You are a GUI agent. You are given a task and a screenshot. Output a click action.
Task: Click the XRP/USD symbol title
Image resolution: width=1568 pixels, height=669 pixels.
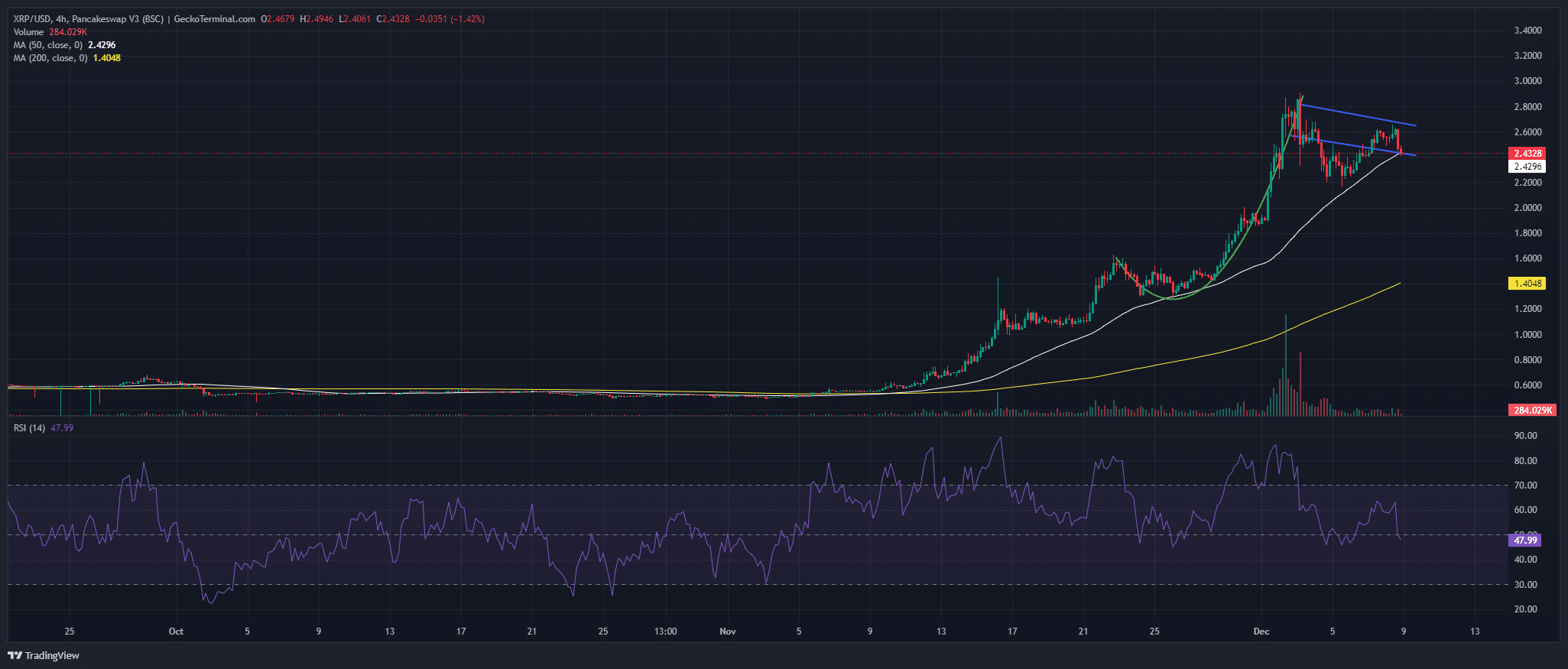[31, 19]
